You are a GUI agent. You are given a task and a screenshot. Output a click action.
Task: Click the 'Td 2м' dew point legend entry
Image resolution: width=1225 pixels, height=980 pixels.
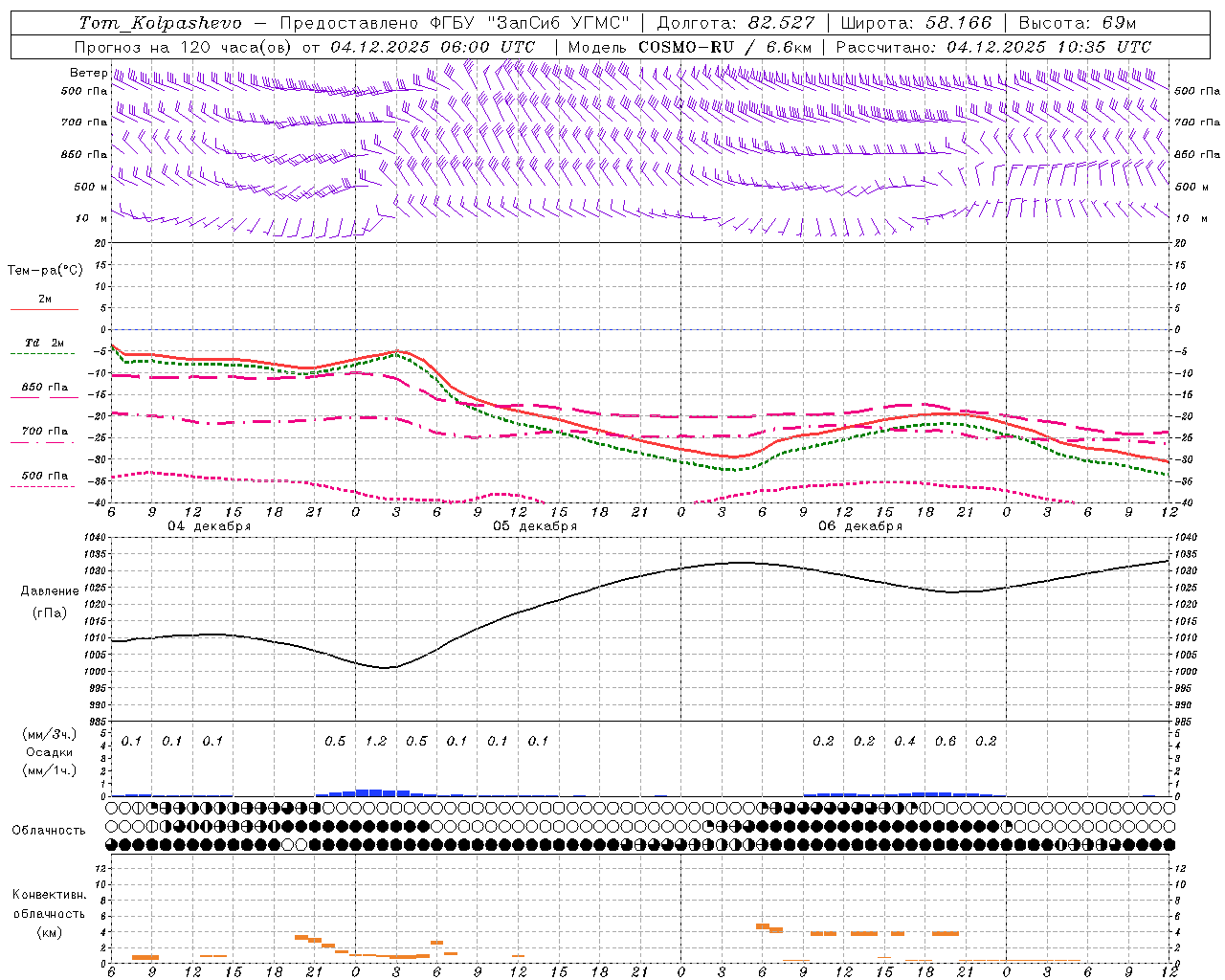(44, 343)
